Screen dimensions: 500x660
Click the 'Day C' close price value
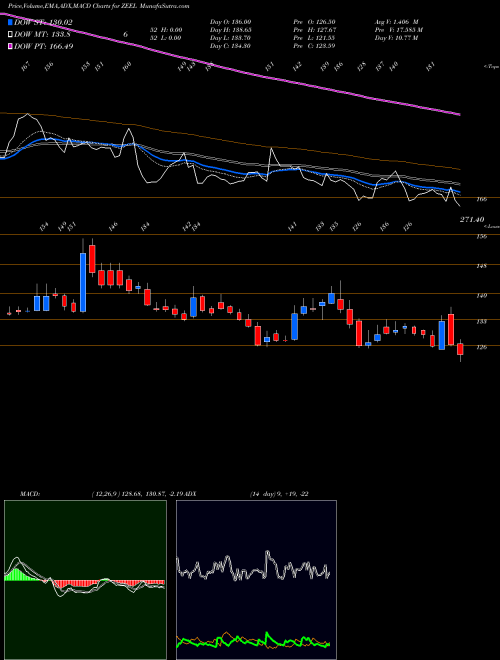(x=230, y=46)
